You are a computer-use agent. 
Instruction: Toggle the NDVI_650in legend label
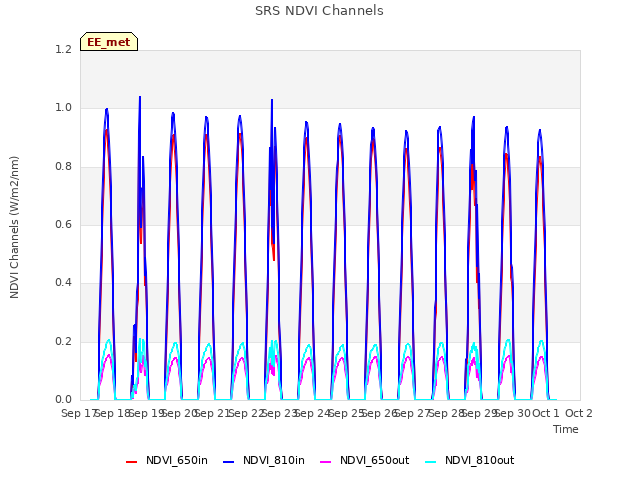[177, 461]
